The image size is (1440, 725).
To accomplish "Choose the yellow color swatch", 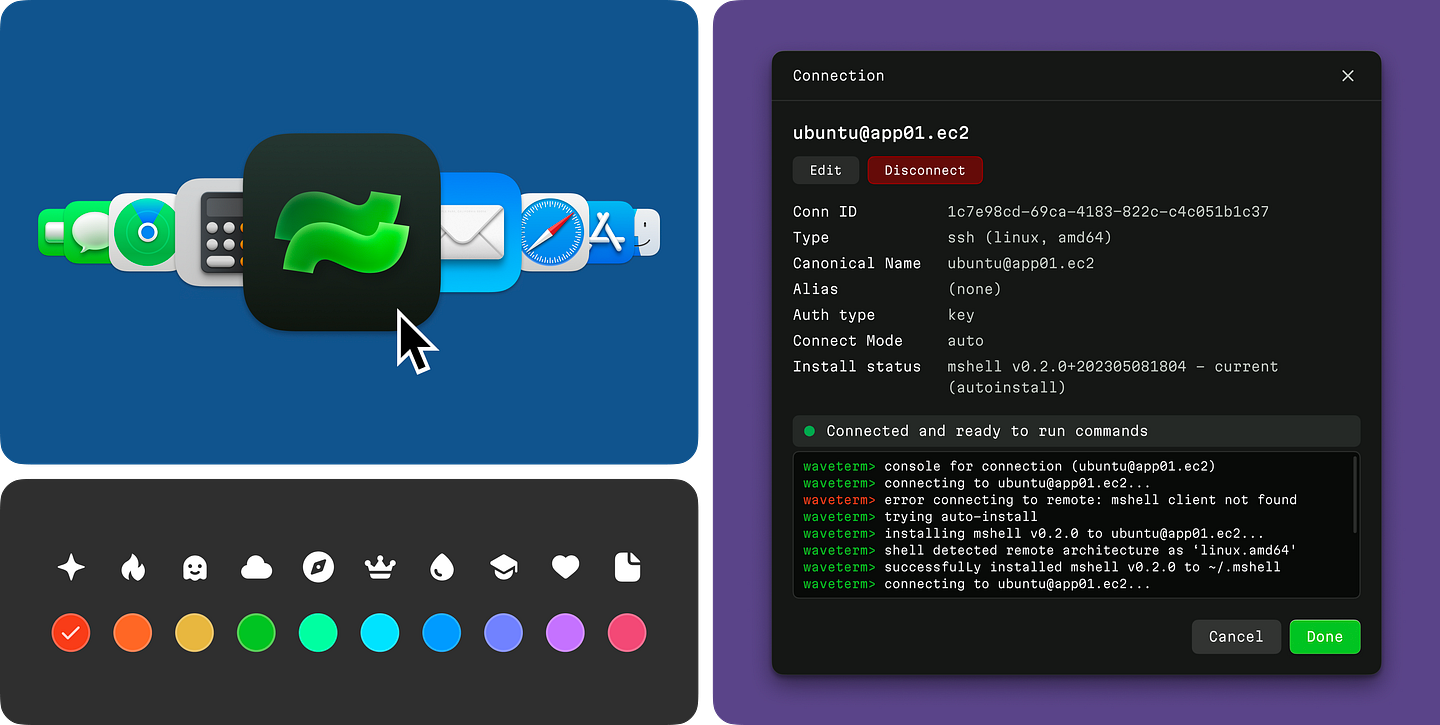I will [195, 633].
